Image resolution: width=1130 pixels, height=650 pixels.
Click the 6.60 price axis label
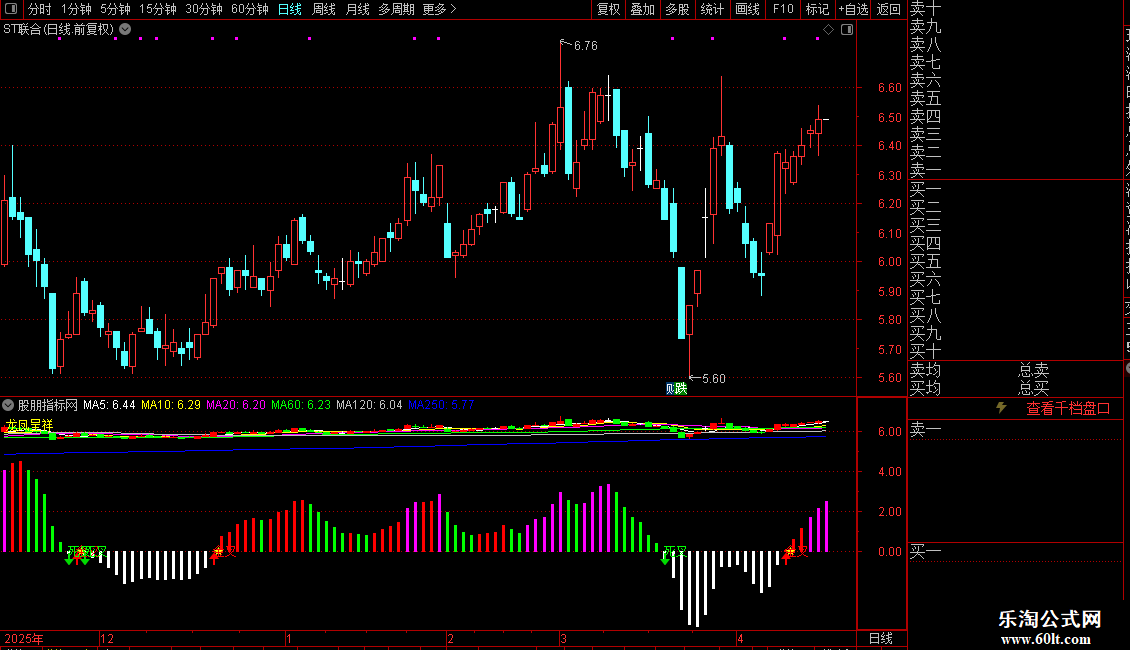pyautogui.click(x=889, y=88)
